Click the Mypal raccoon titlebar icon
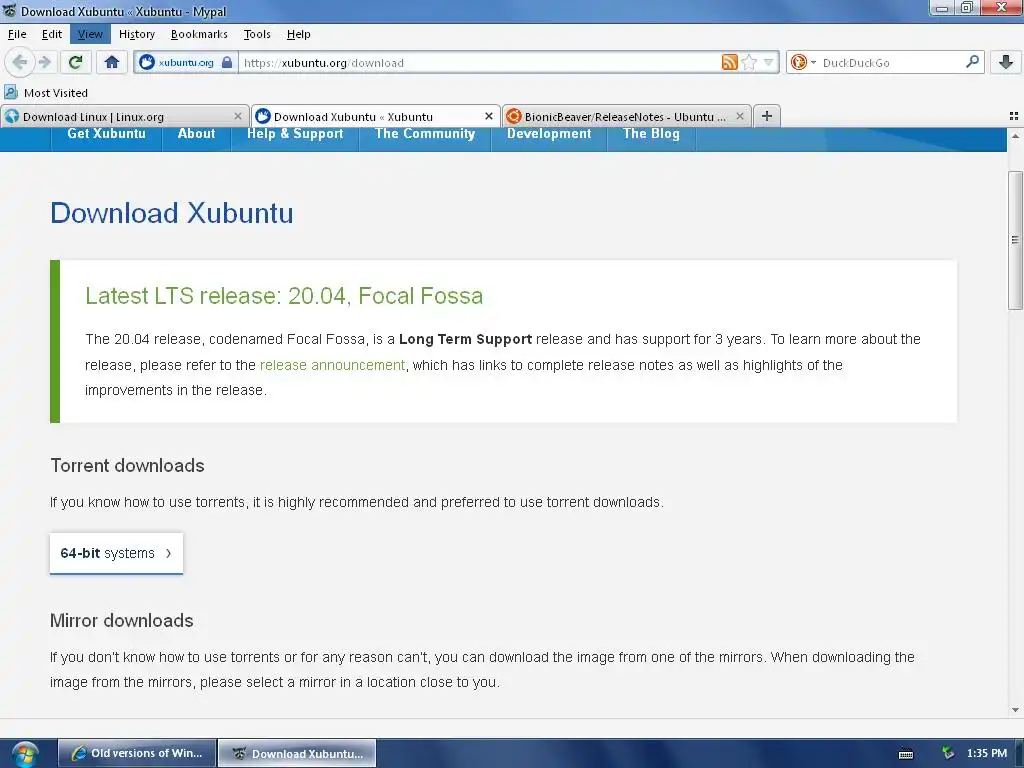Viewport: 1024px width, 768px height. pyautogui.click(x=9, y=10)
